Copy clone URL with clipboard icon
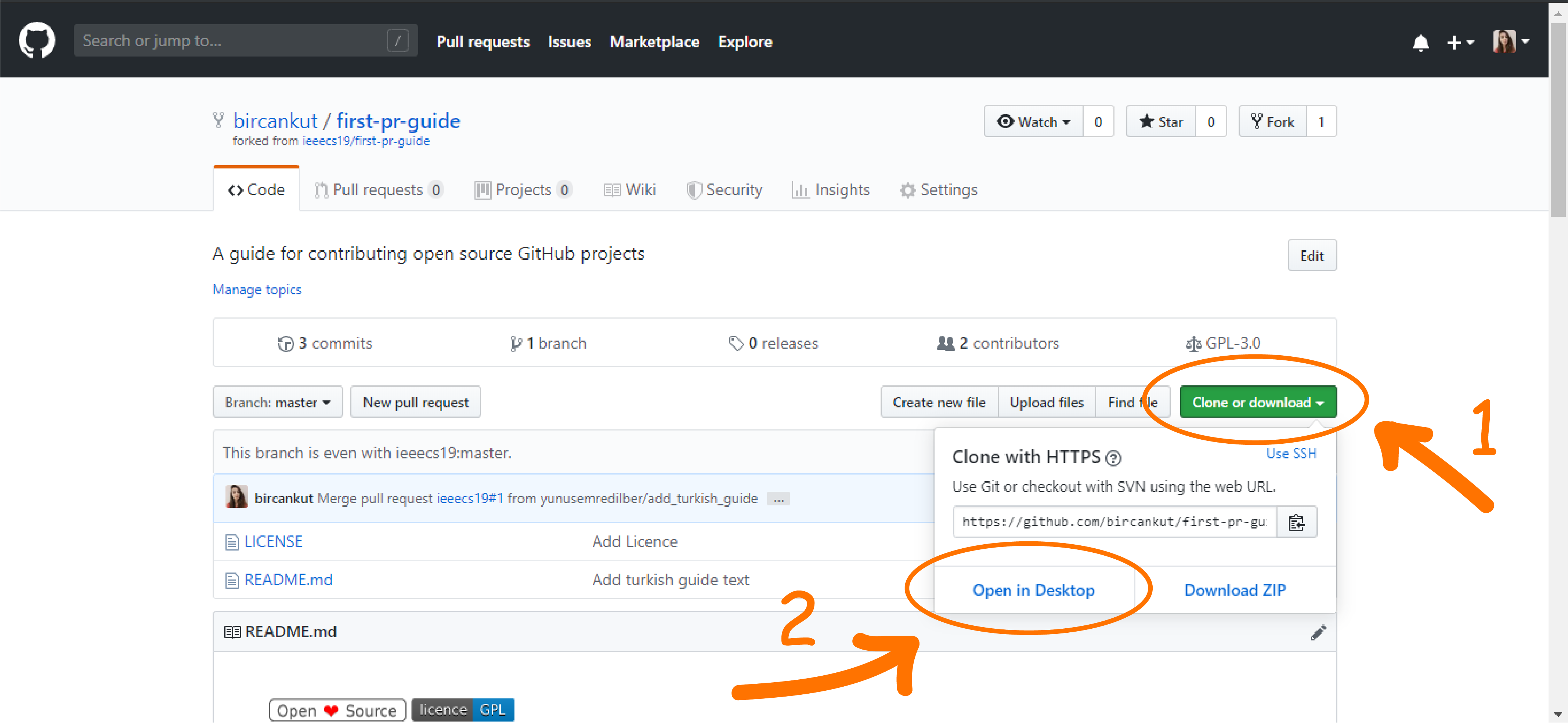 pyautogui.click(x=1297, y=522)
